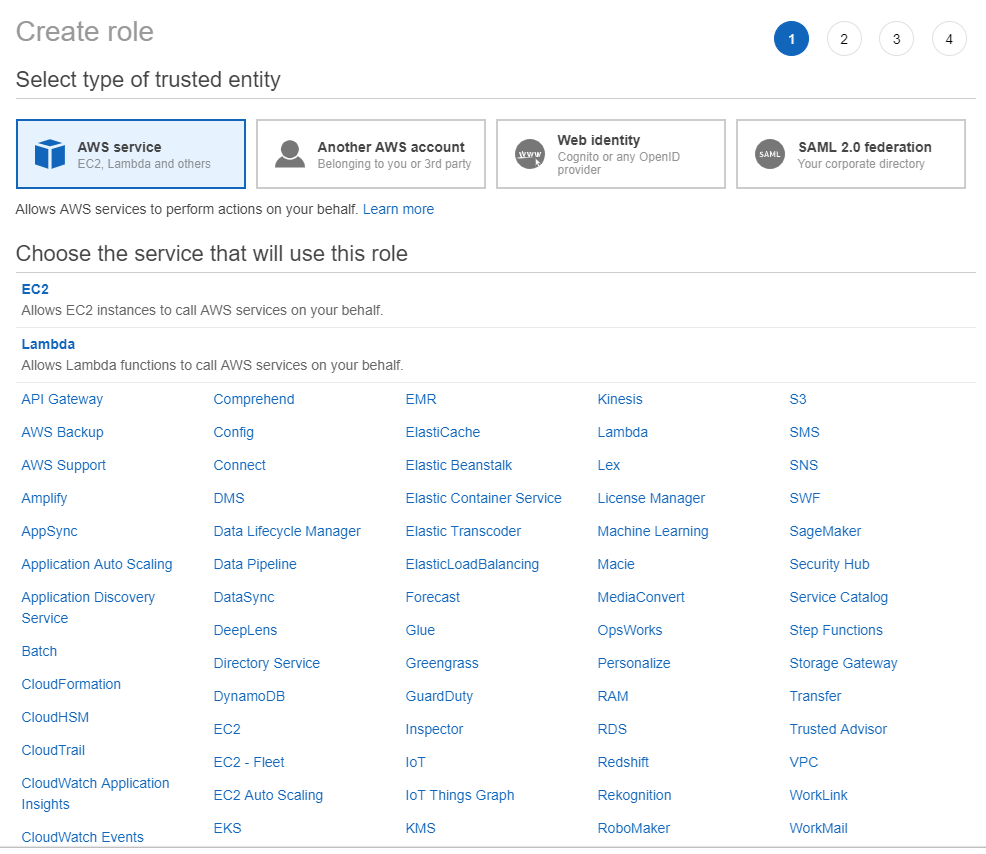
Task: Pick the AppSync service link
Action: 49,531
